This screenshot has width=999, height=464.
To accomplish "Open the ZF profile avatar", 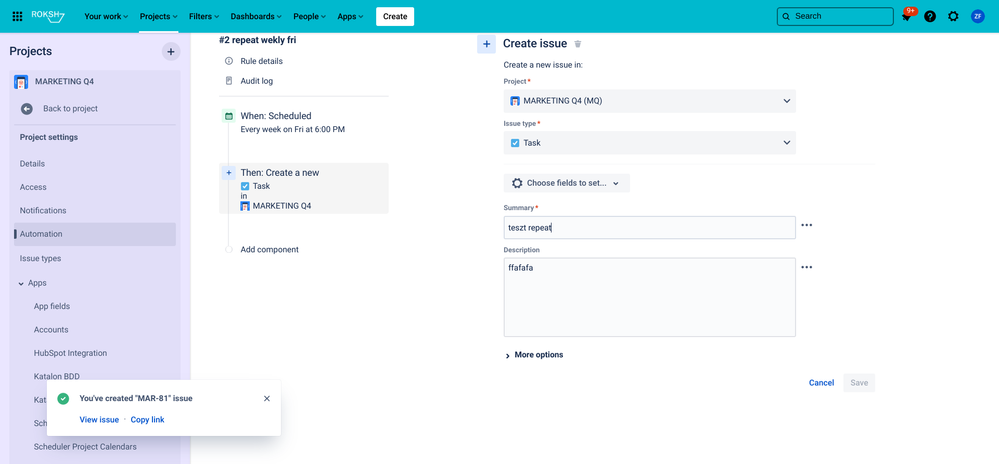I will coord(977,17).
